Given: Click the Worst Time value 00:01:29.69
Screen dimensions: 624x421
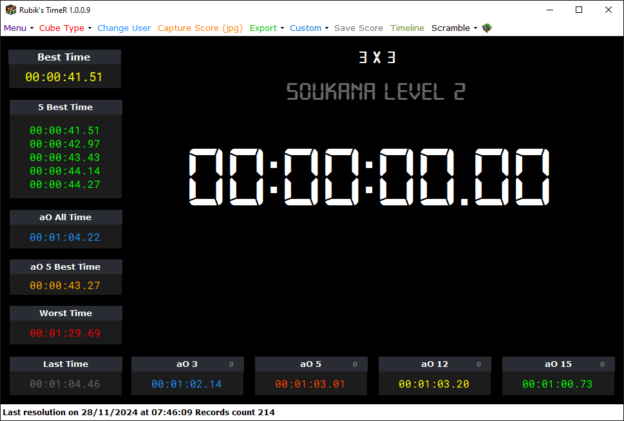Looking at the screenshot, I should tap(64, 333).
